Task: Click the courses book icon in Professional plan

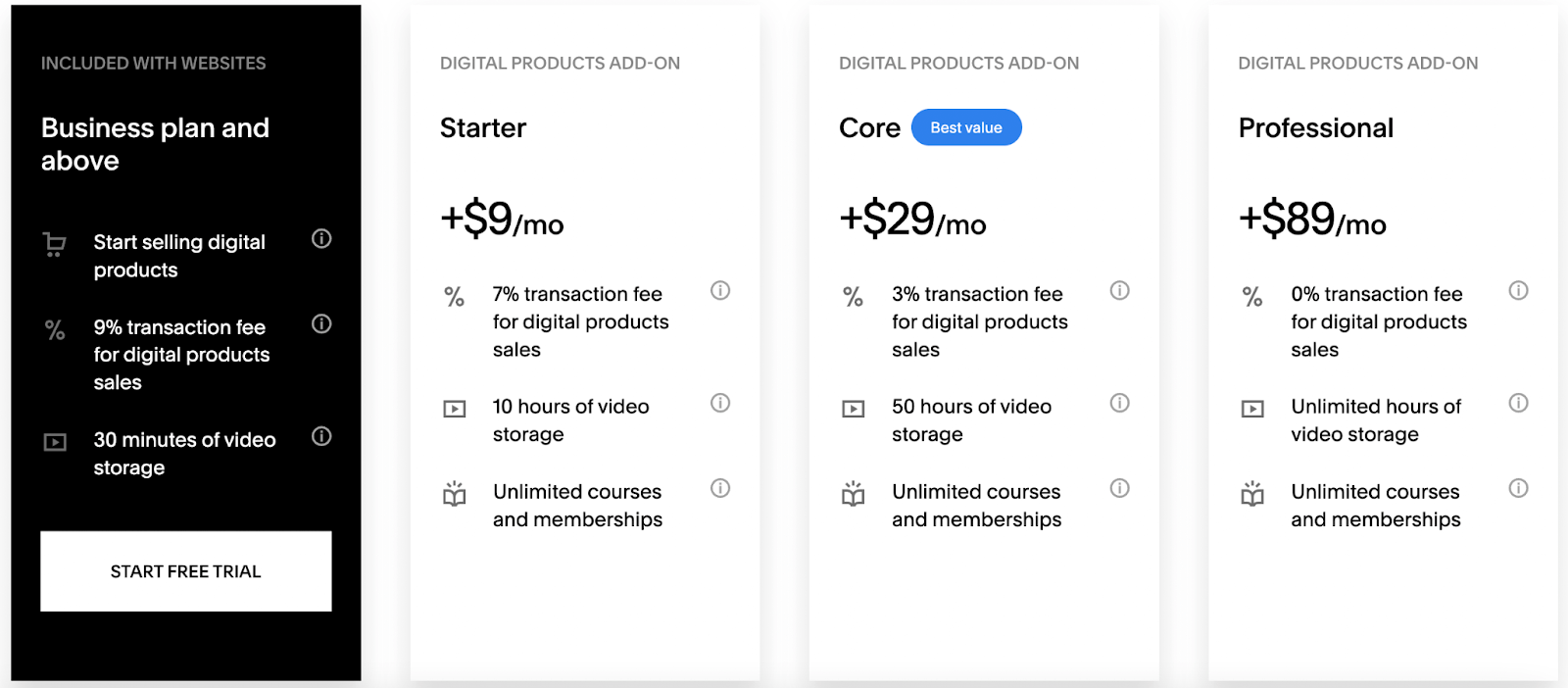Action: point(1252,493)
